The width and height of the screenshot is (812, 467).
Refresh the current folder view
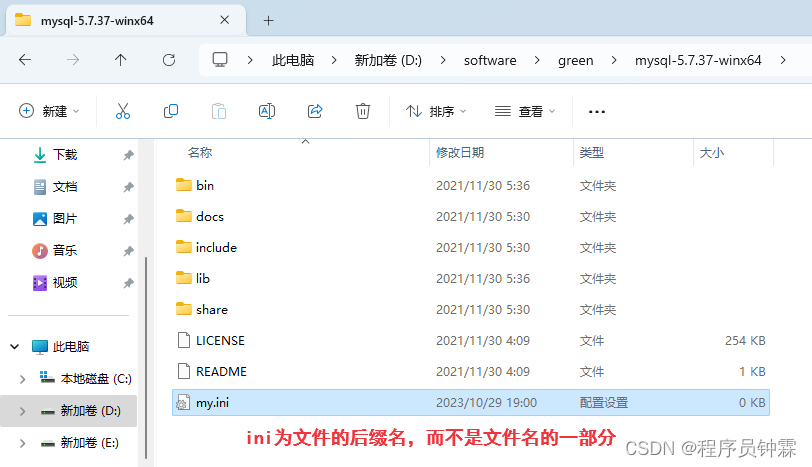pos(169,60)
